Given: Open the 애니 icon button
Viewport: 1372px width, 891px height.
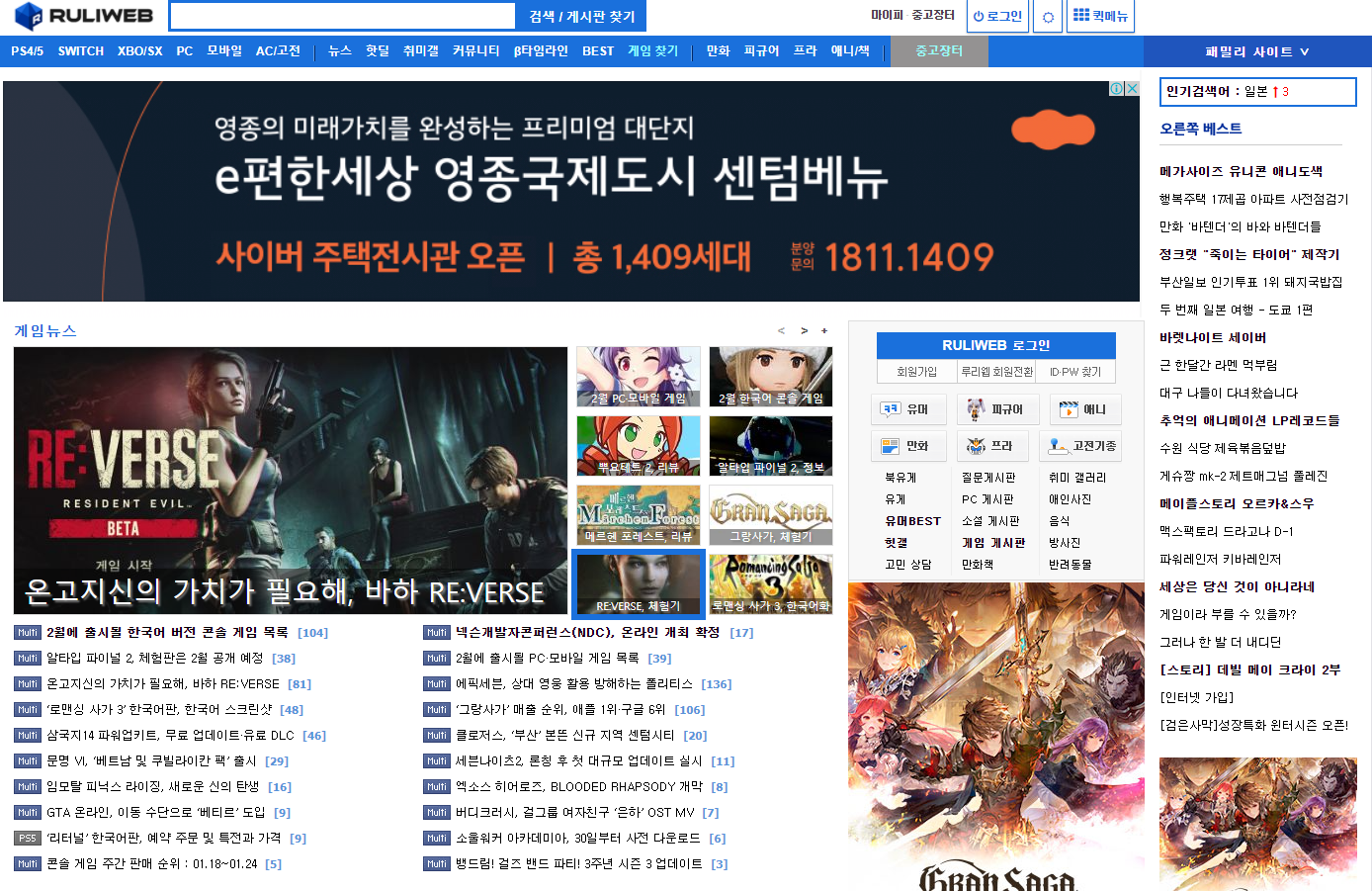Looking at the screenshot, I should pyautogui.click(x=1083, y=409).
